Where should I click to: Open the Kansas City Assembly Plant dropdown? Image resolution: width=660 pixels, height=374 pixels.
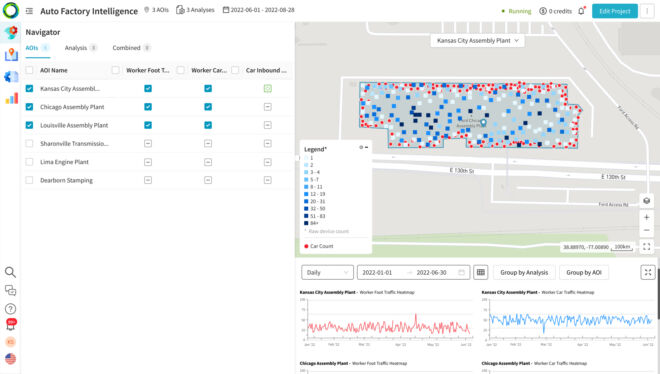coord(477,40)
